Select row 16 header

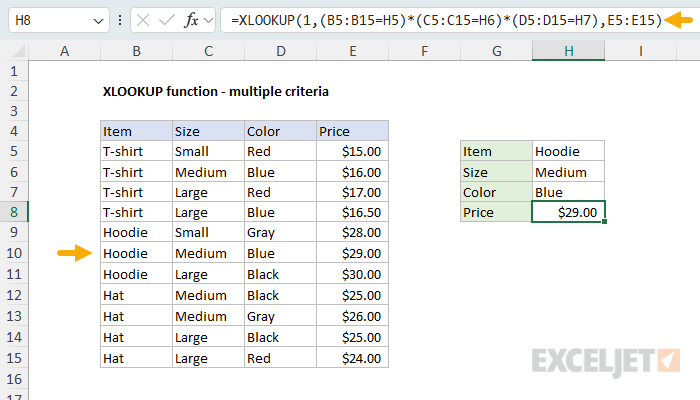(14, 379)
